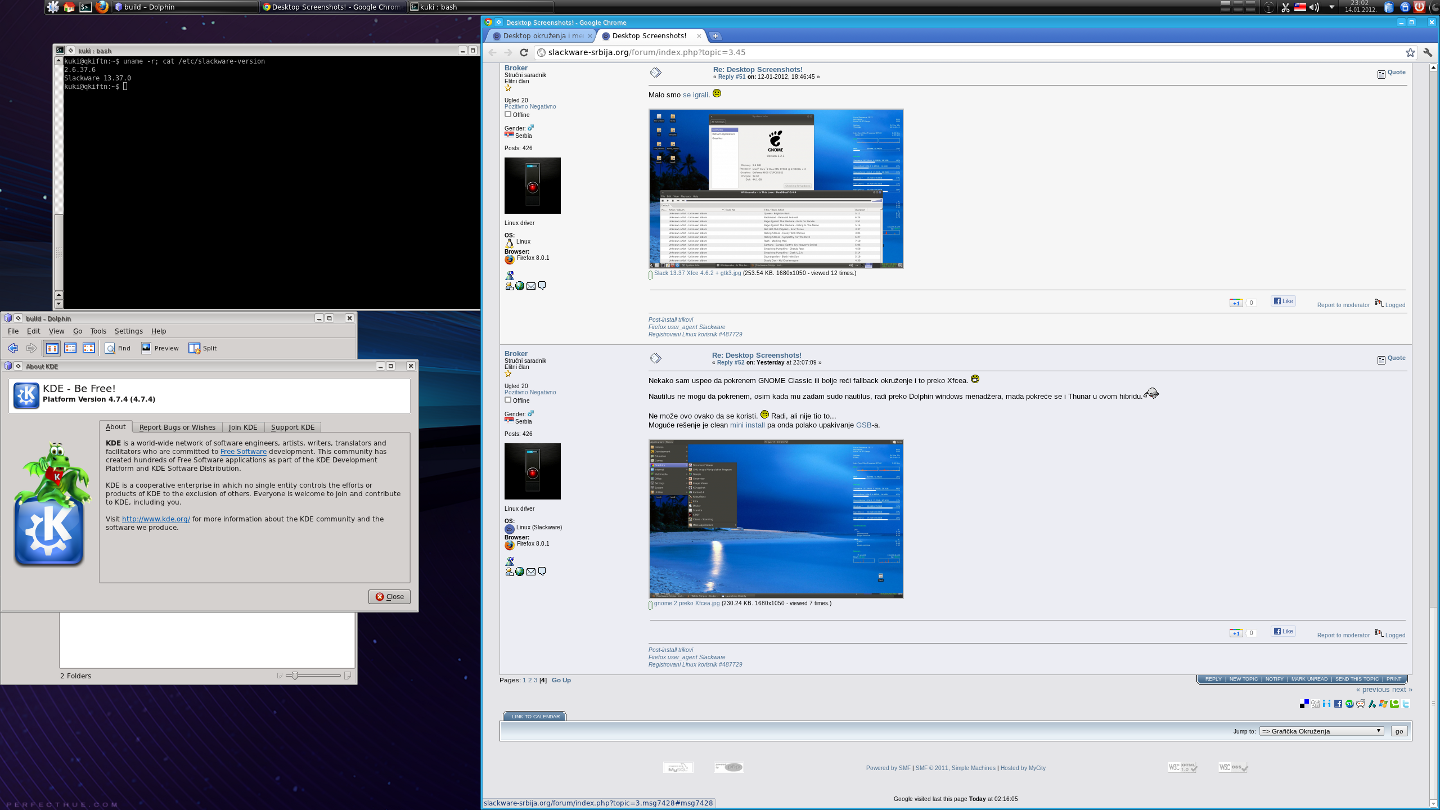
Task: Bookmark this page with the star icon
Action: coord(1411,52)
